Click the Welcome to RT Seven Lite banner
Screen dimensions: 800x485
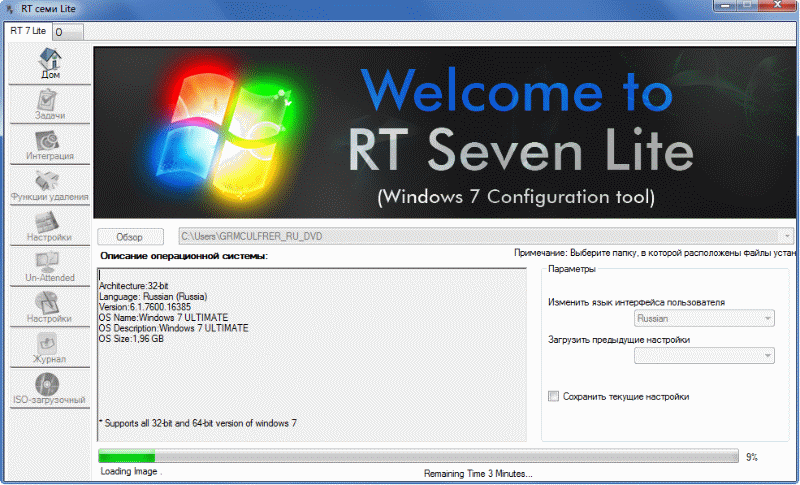[444, 133]
